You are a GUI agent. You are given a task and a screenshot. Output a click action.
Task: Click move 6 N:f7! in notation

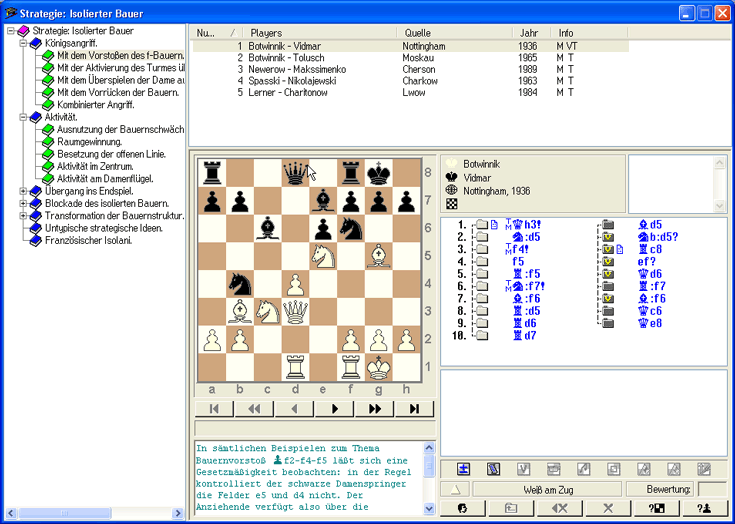[x=529, y=286]
